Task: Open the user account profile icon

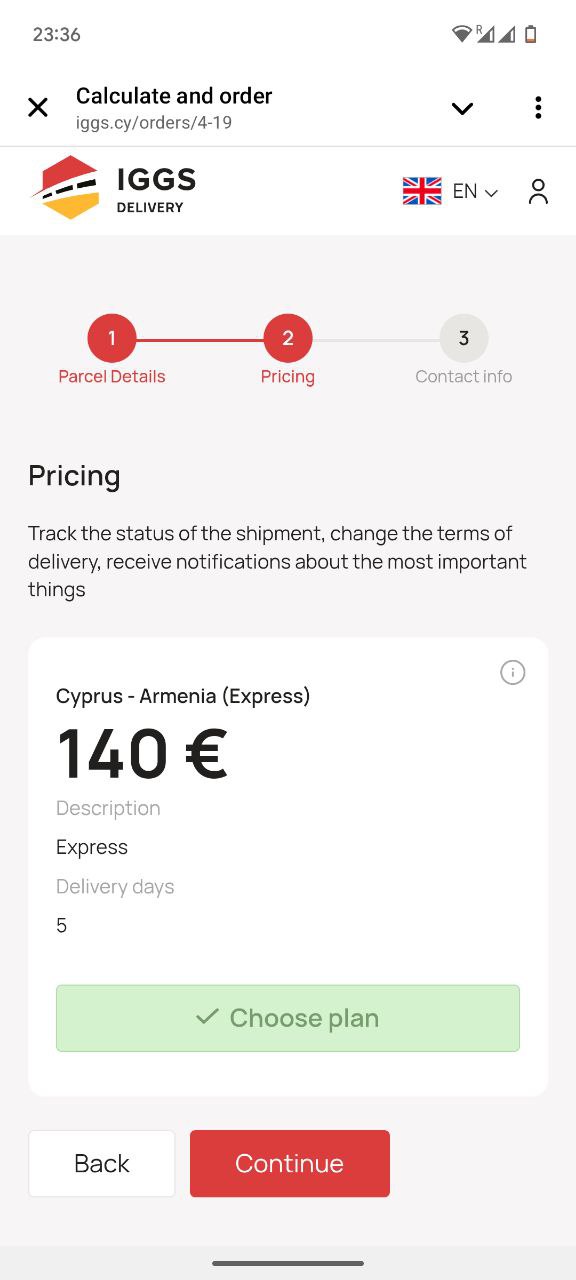Action: [x=538, y=192]
